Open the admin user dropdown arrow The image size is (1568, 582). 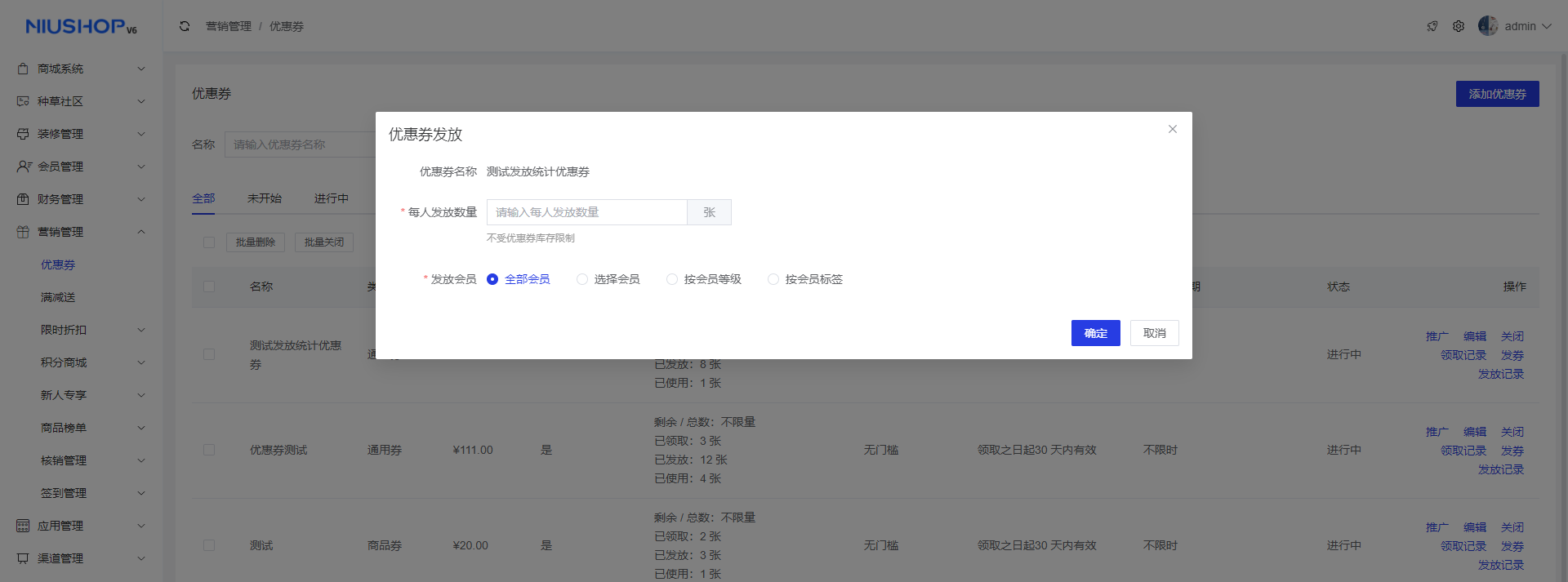[1547, 26]
